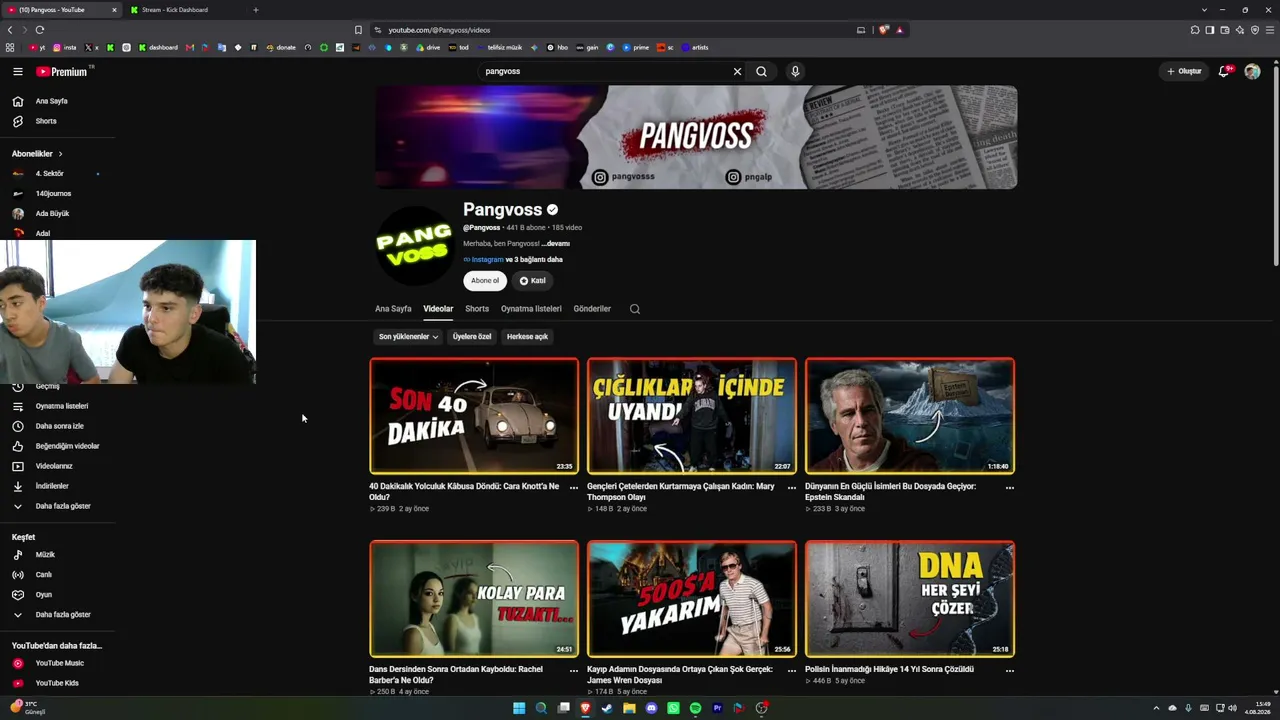Select the Videolar channel tab
The width and height of the screenshot is (1280, 720).
pos(438,309)
